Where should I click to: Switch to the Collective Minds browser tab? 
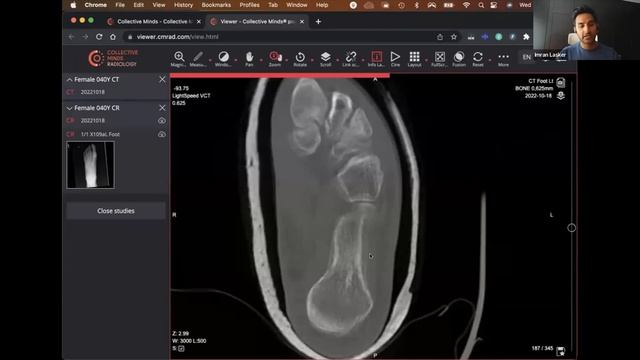[153, 22]
